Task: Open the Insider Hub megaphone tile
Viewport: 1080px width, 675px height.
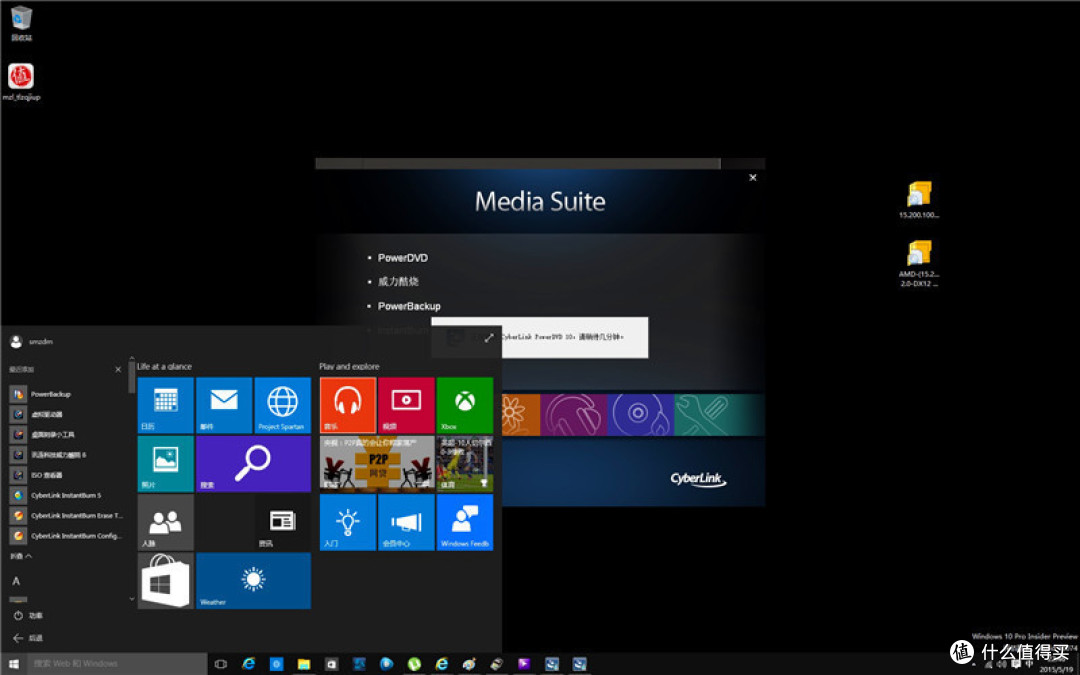Action: point(406,522)
